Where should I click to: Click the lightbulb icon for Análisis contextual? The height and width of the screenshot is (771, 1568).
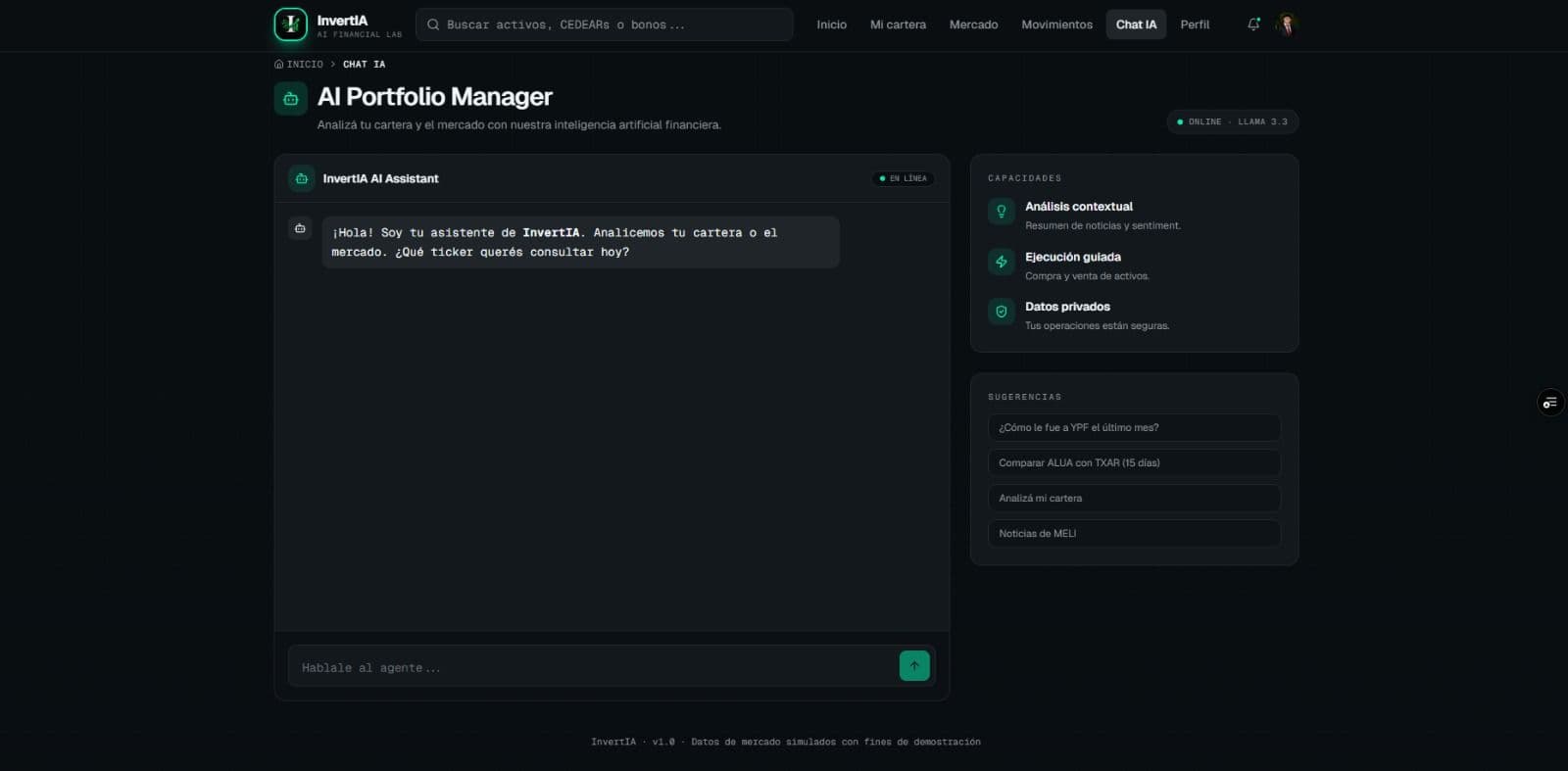click(1001, 212)
